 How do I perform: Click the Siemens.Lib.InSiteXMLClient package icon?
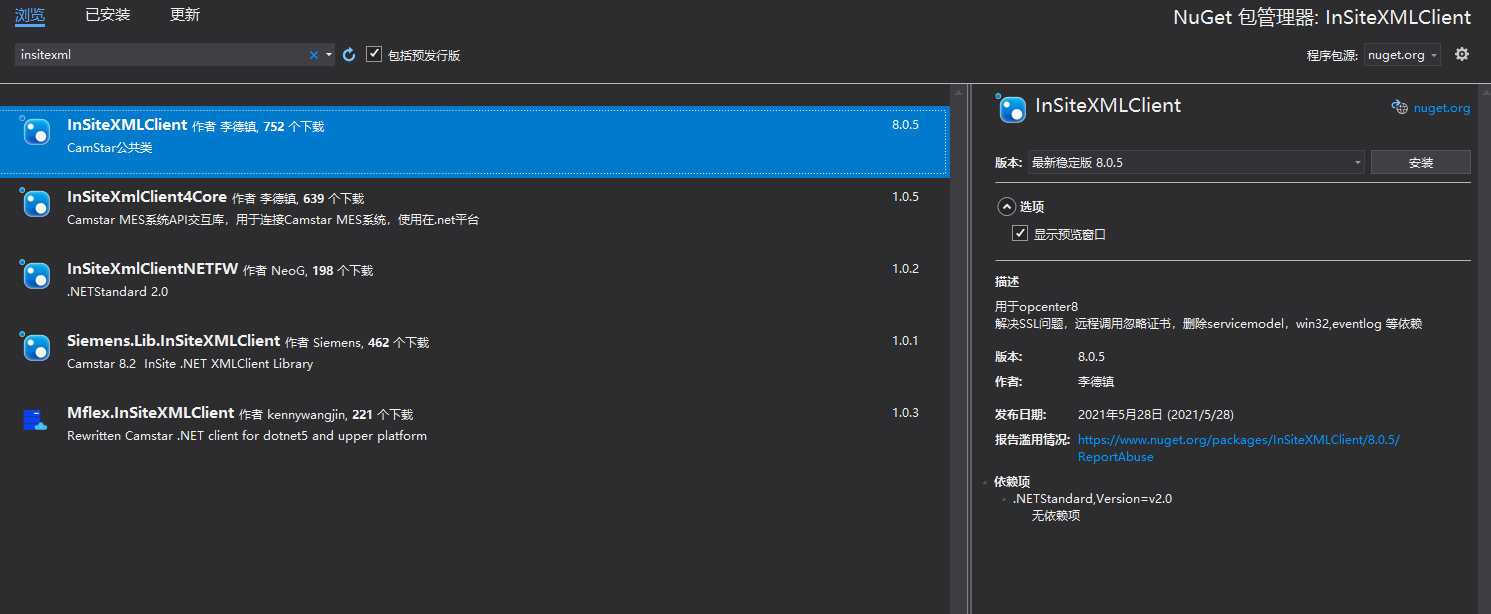point(36,347)
